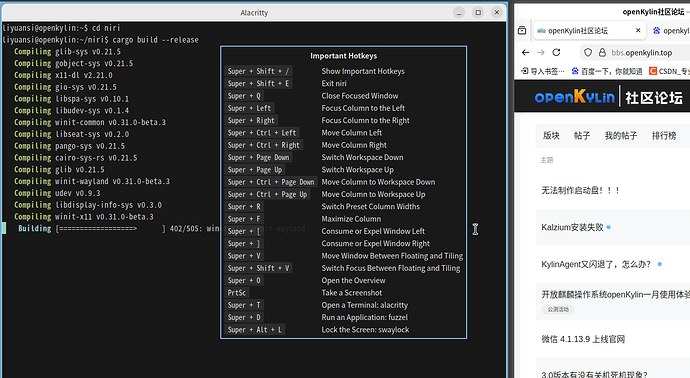Viewport: 690px width, 378px height.
Task: Open the 帖子 forum nav tab
Action: click(x=582, y=136)
